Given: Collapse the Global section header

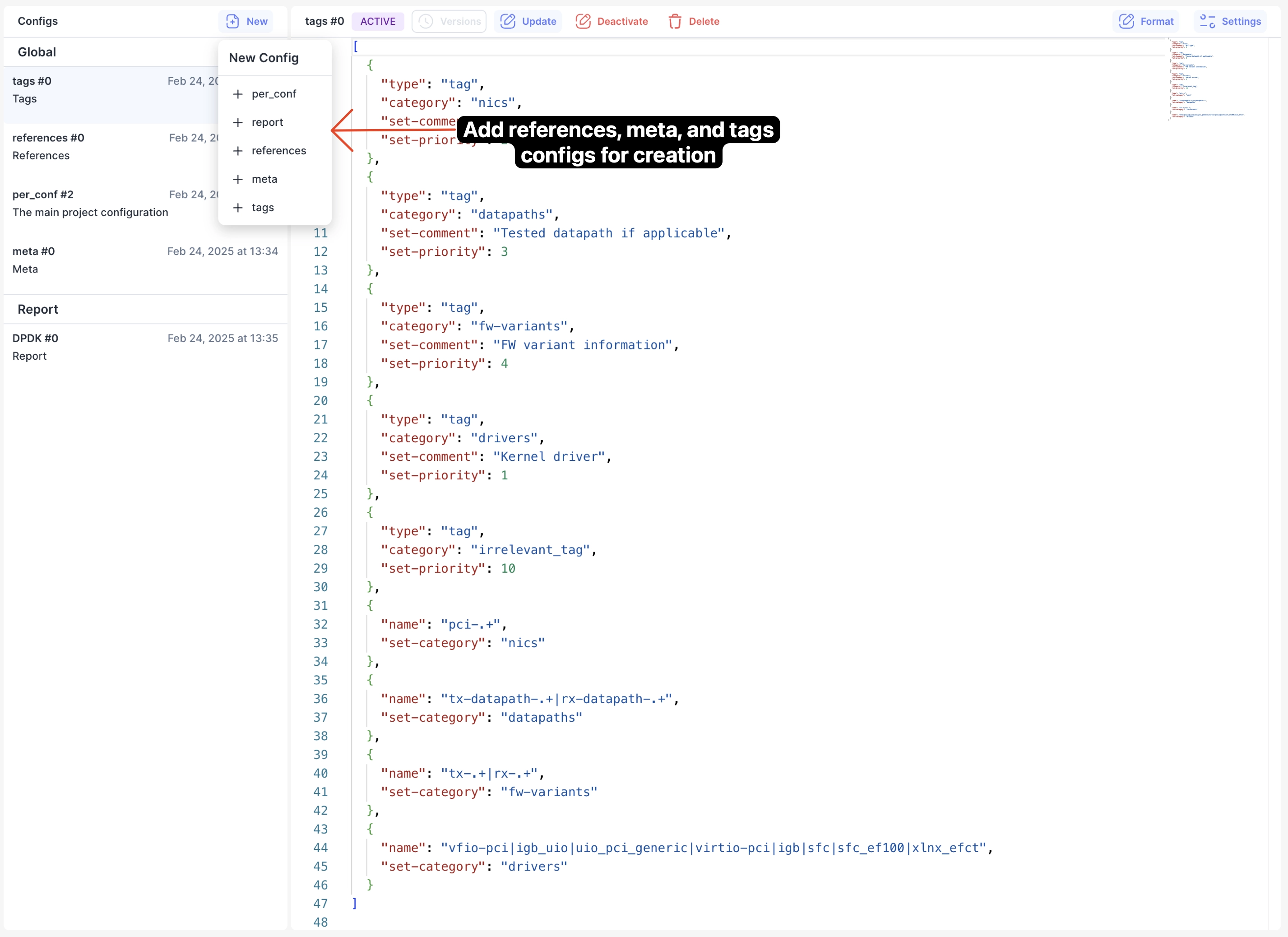Looking at the screenshot, I should click(x=37, y=51).
